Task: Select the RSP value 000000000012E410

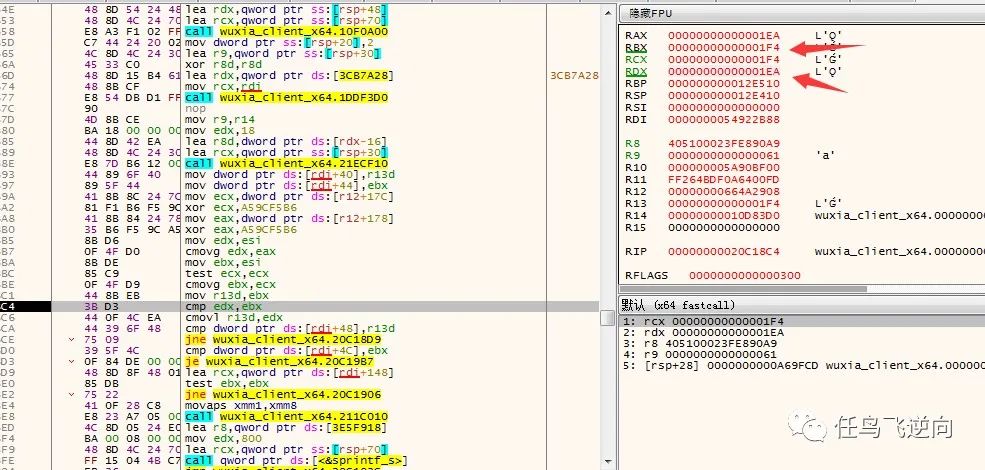Action: [x=724, y=96]
